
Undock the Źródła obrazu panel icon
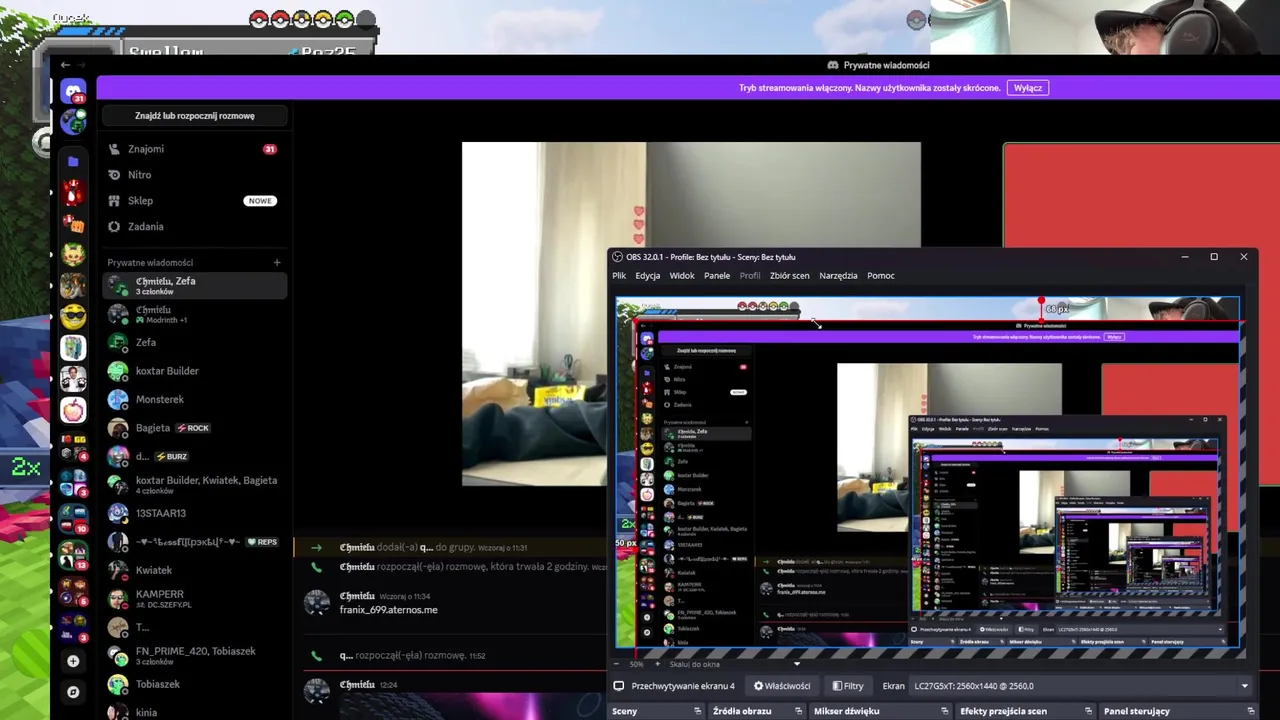[798, 711]
